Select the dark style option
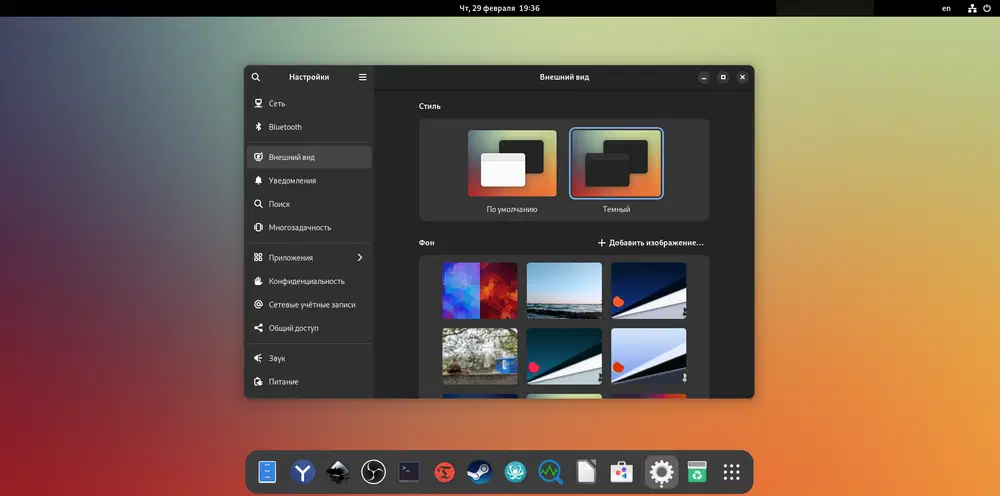The height and width of the screenshot is (496, 1000). coord(616,164)
